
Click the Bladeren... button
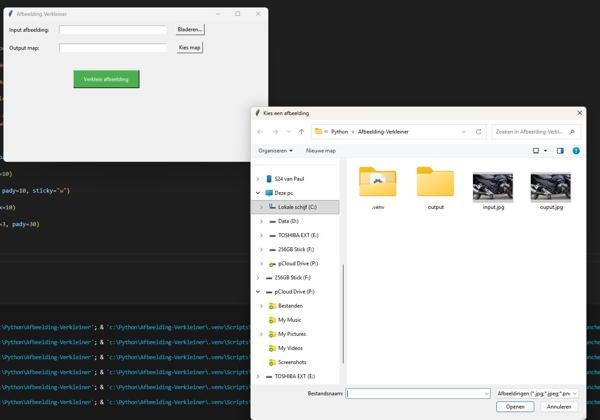(190, 30)
